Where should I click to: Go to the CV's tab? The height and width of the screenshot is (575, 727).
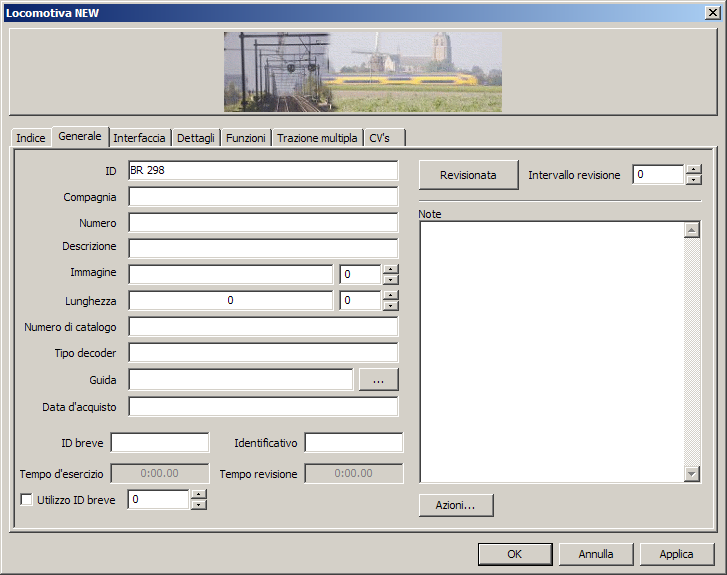coord(379,138)
